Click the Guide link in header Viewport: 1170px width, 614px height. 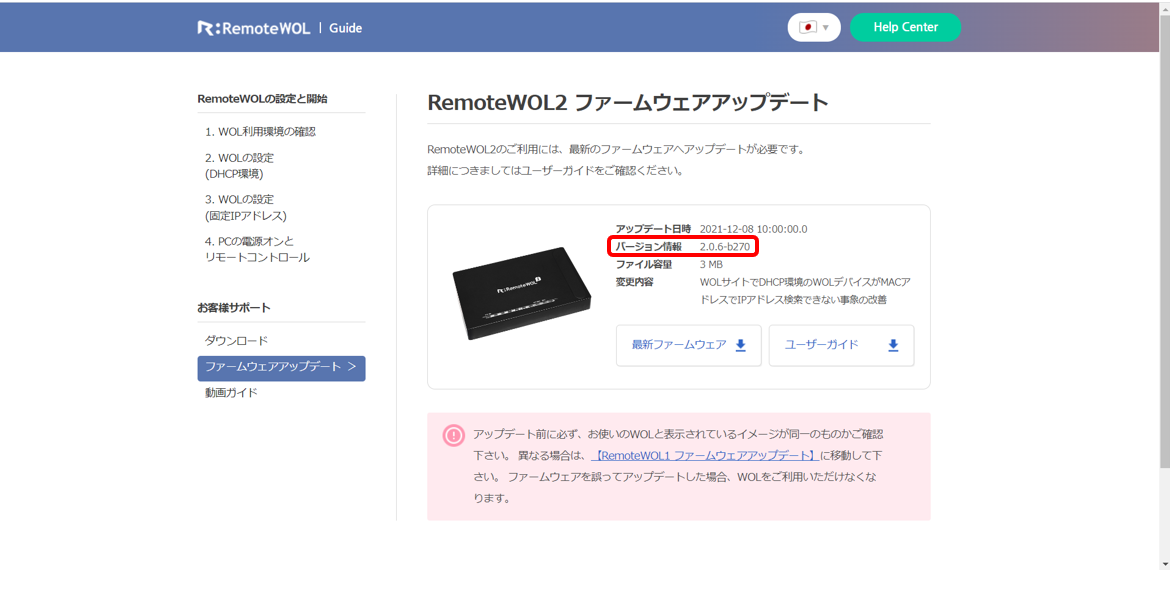click(x=345, y=28)
